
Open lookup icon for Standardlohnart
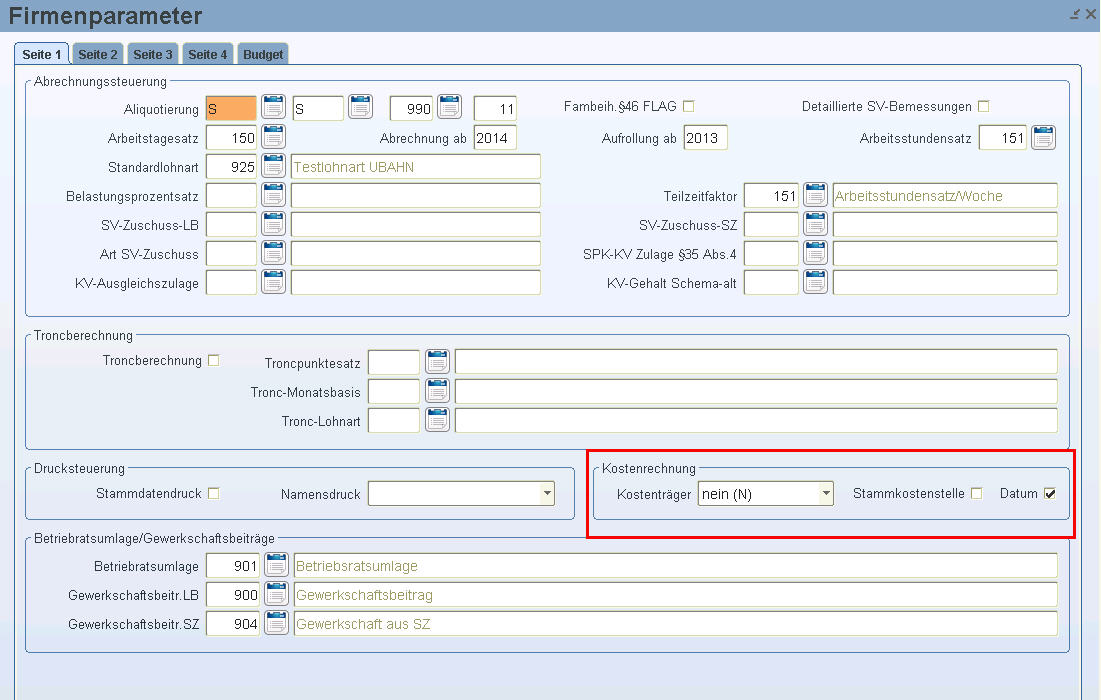point(273,166)
